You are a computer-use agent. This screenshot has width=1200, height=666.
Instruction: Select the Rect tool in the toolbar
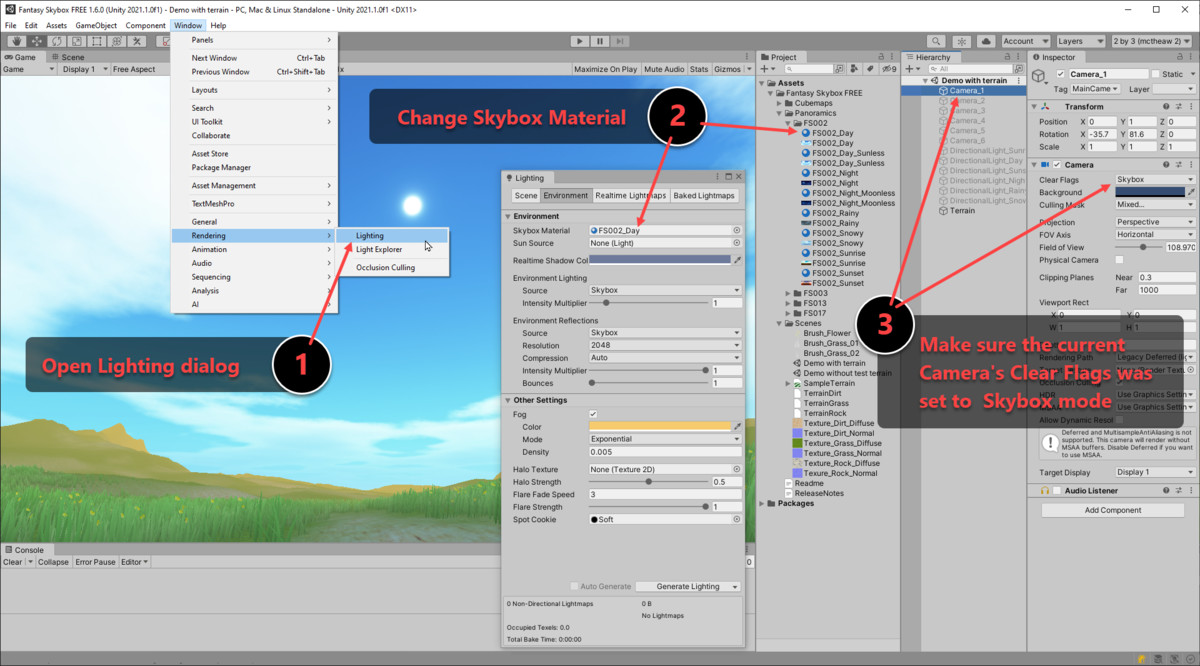[x=96, y=41]
